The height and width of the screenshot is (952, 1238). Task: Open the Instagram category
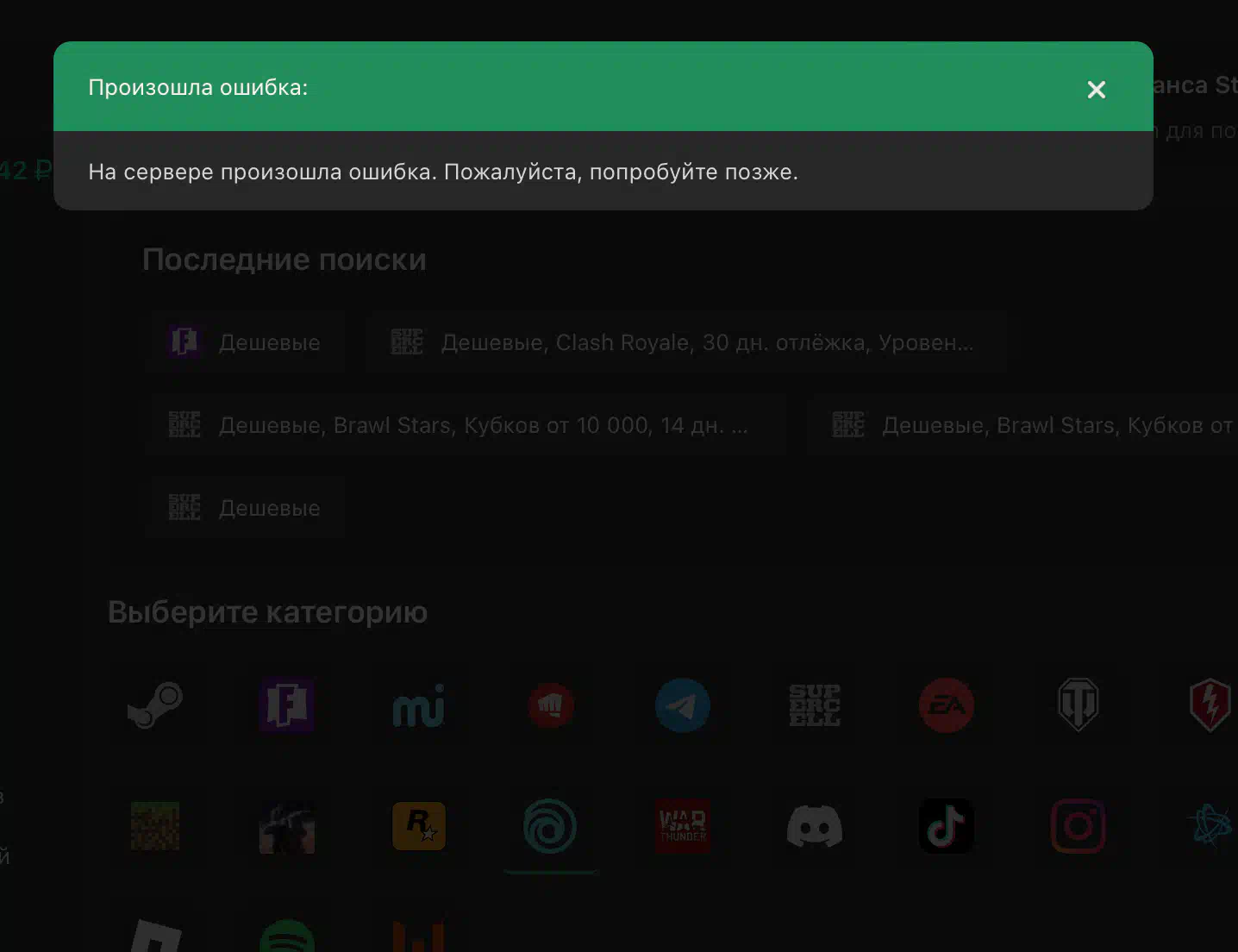1078,826
